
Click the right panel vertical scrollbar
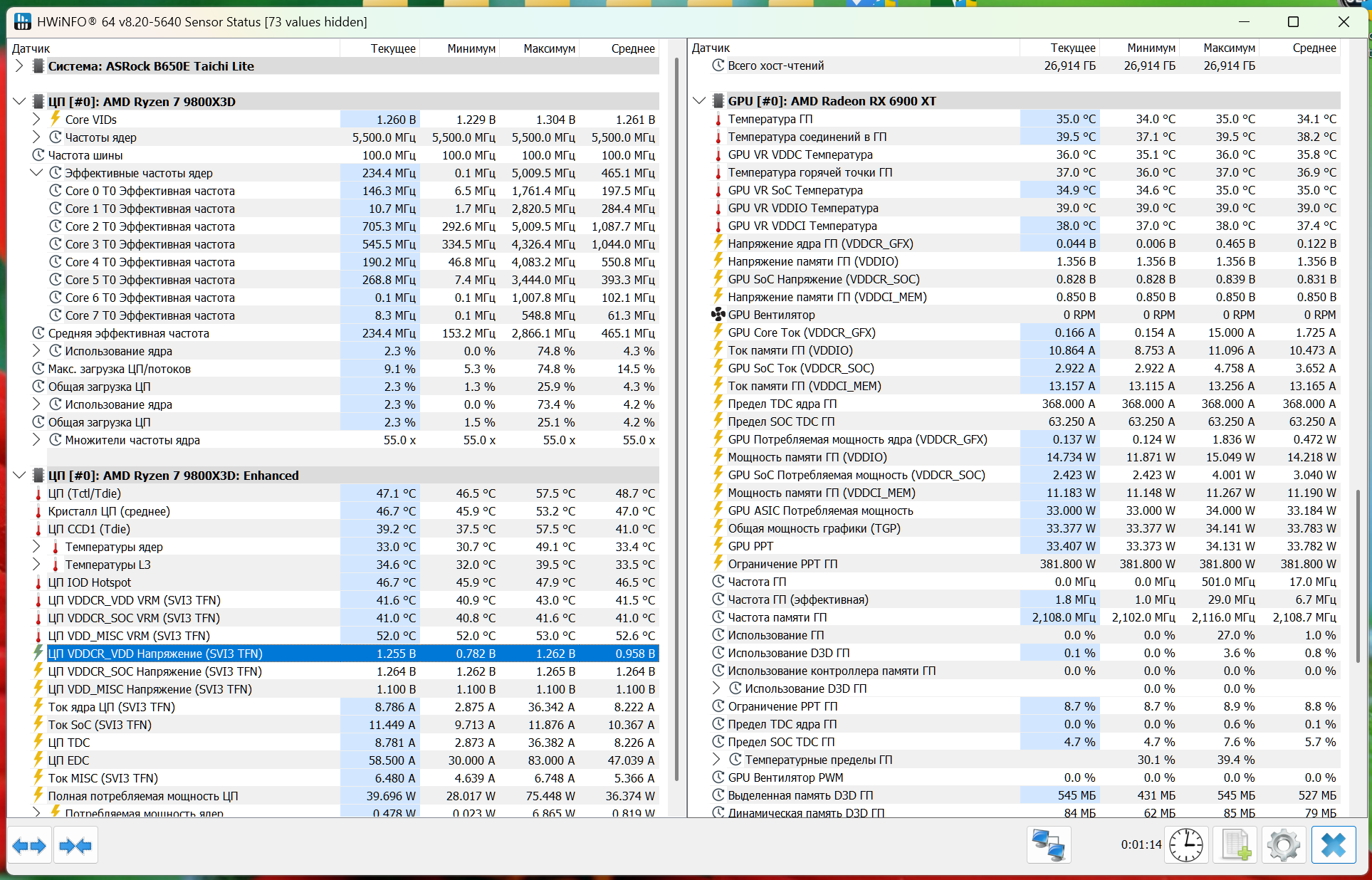point(1358,577)
